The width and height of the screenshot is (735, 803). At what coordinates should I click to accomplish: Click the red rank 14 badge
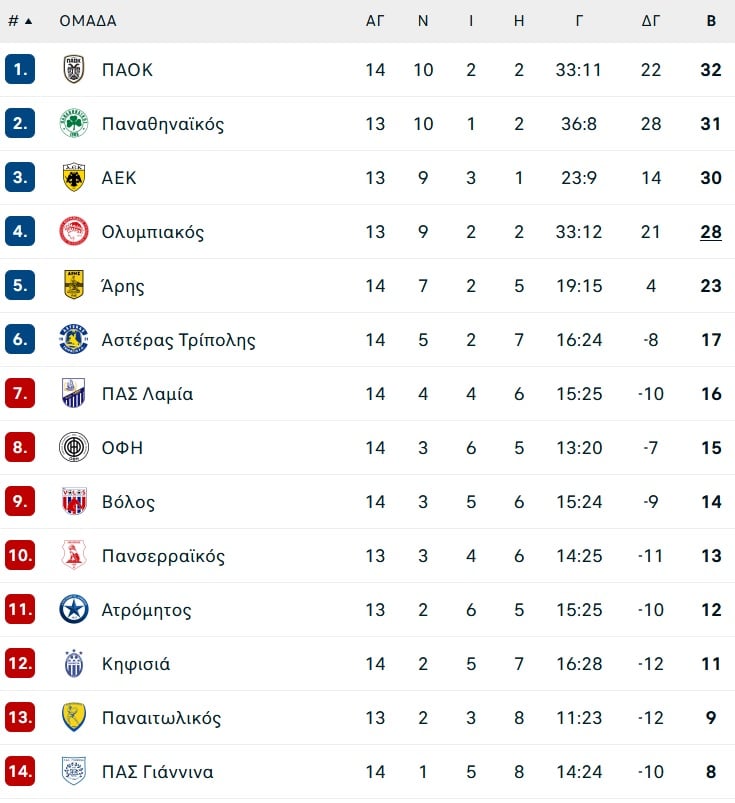[x=20, y=771]
